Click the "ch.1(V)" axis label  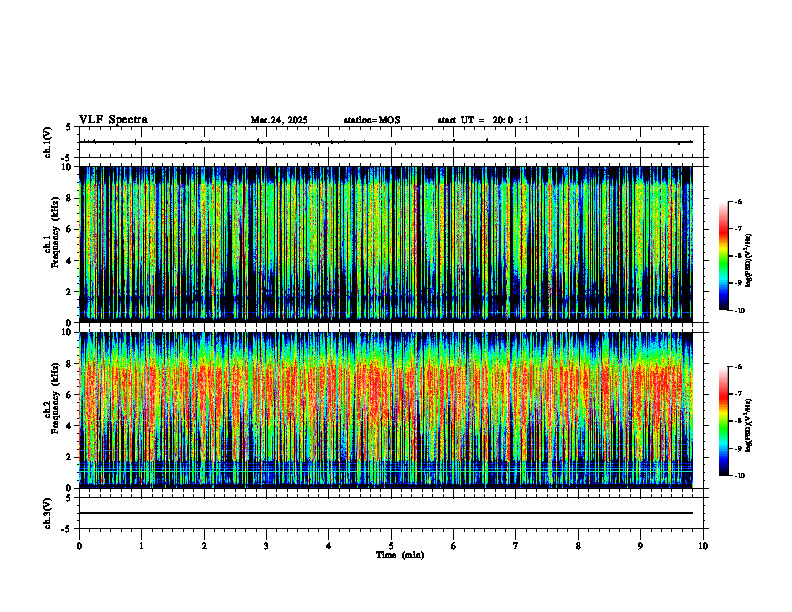click(x=48, y=142)
